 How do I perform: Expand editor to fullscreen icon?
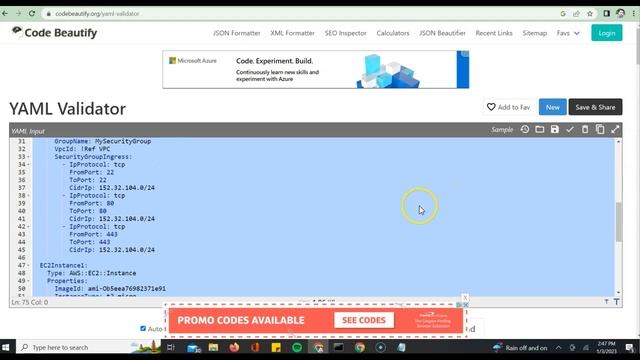point(615,130)
